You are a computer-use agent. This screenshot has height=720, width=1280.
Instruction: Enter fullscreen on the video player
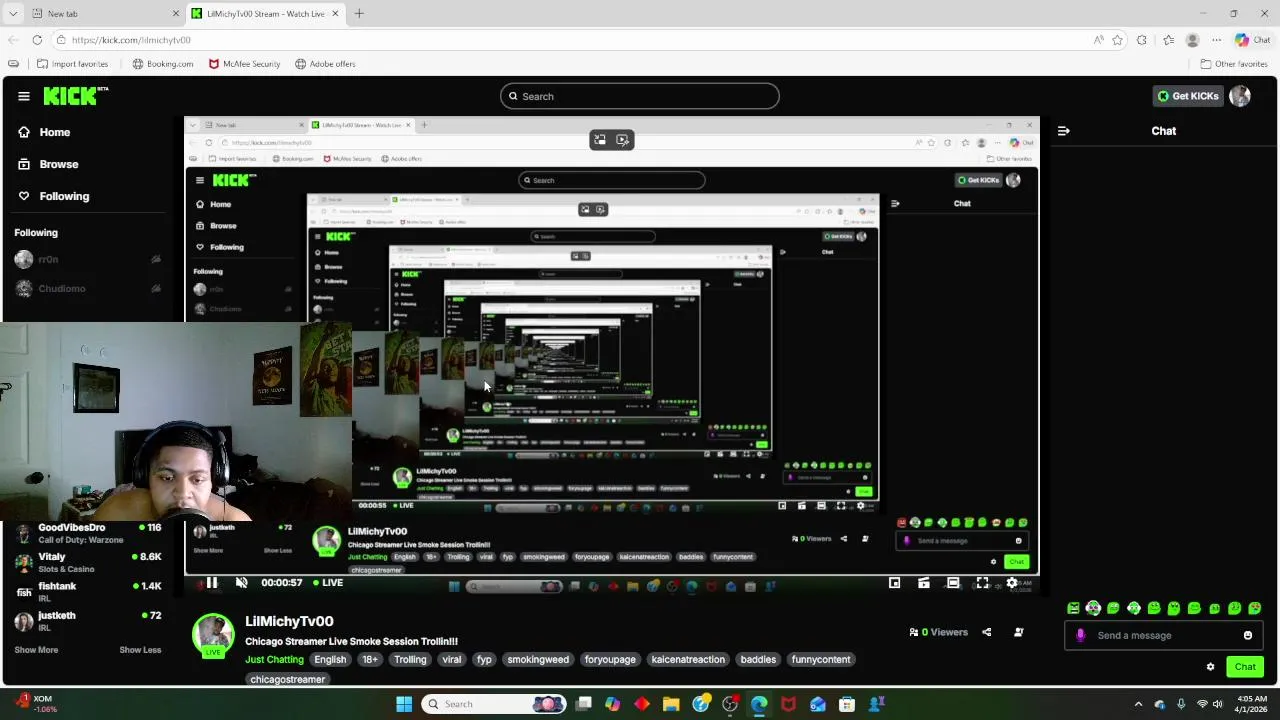pyautogui.click(x=982, y=583)
